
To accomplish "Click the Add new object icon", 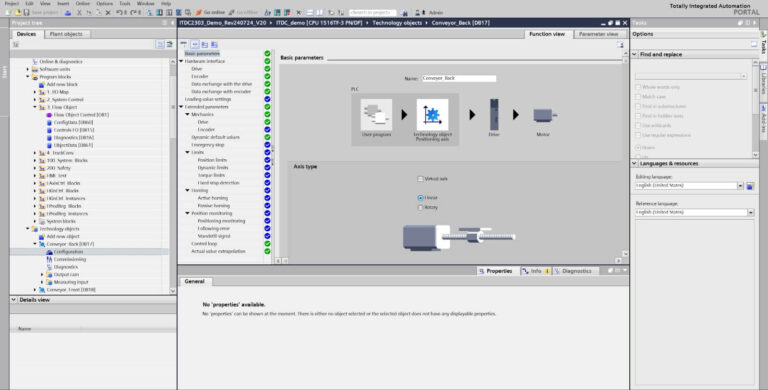I will click(42, 236).
